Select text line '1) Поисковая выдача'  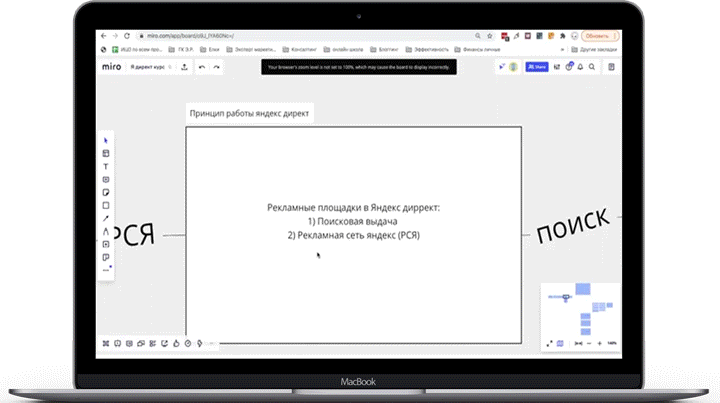pos(353,221)
